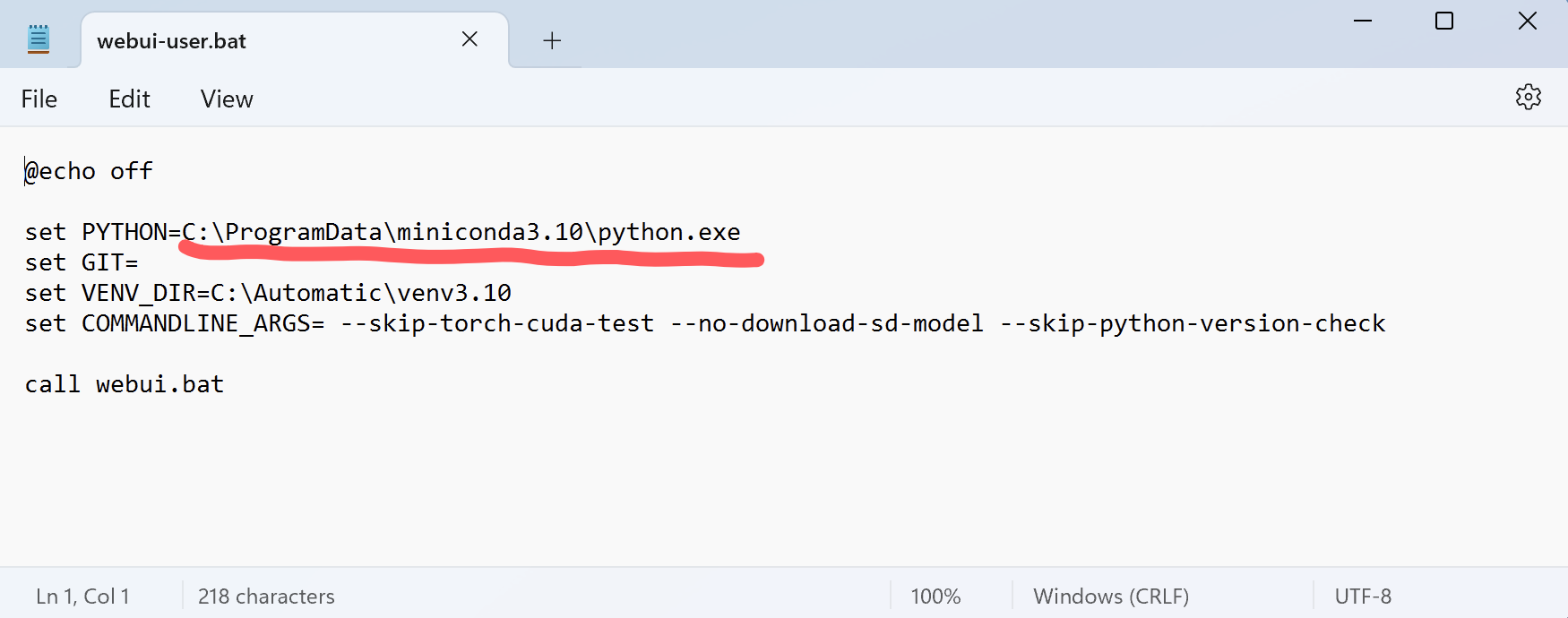Open the View menu
Screen dimensions: 1568x618
pos(227,99)
